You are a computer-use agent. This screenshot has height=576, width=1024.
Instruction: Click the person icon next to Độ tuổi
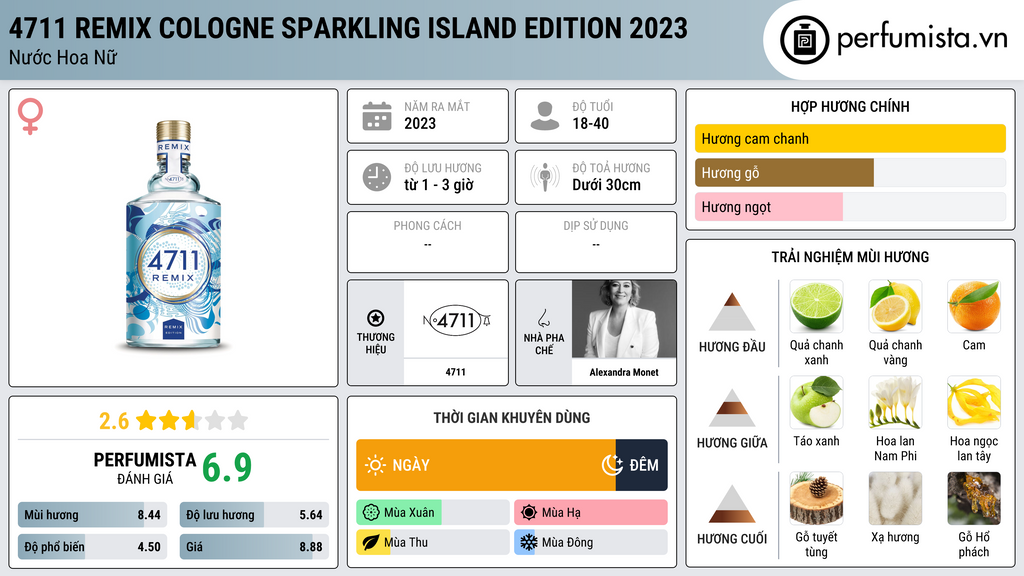[545, 116]
